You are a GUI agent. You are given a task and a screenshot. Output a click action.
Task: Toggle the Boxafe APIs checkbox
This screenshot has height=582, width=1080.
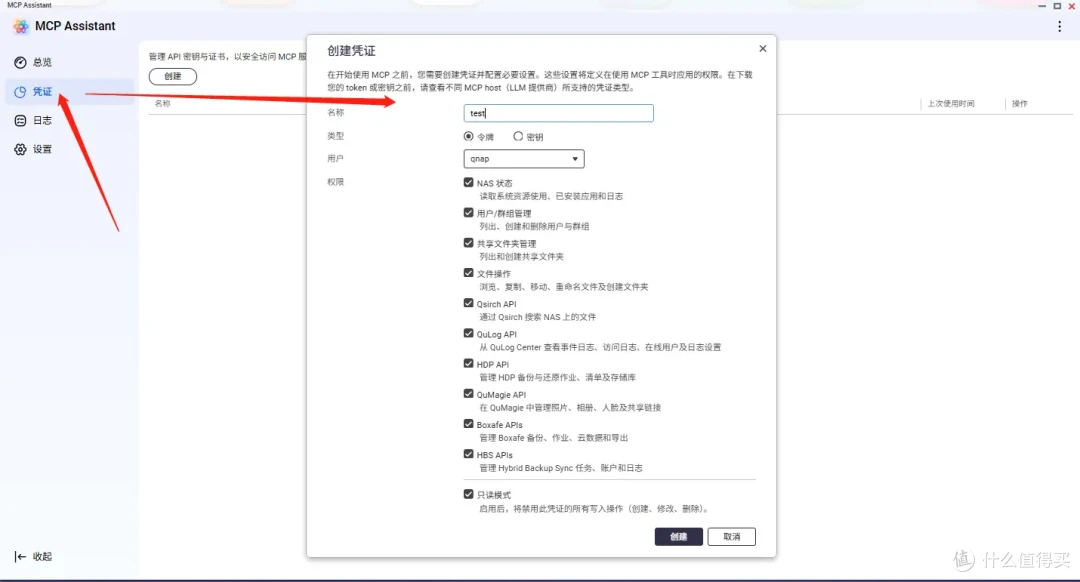(468, 424)
